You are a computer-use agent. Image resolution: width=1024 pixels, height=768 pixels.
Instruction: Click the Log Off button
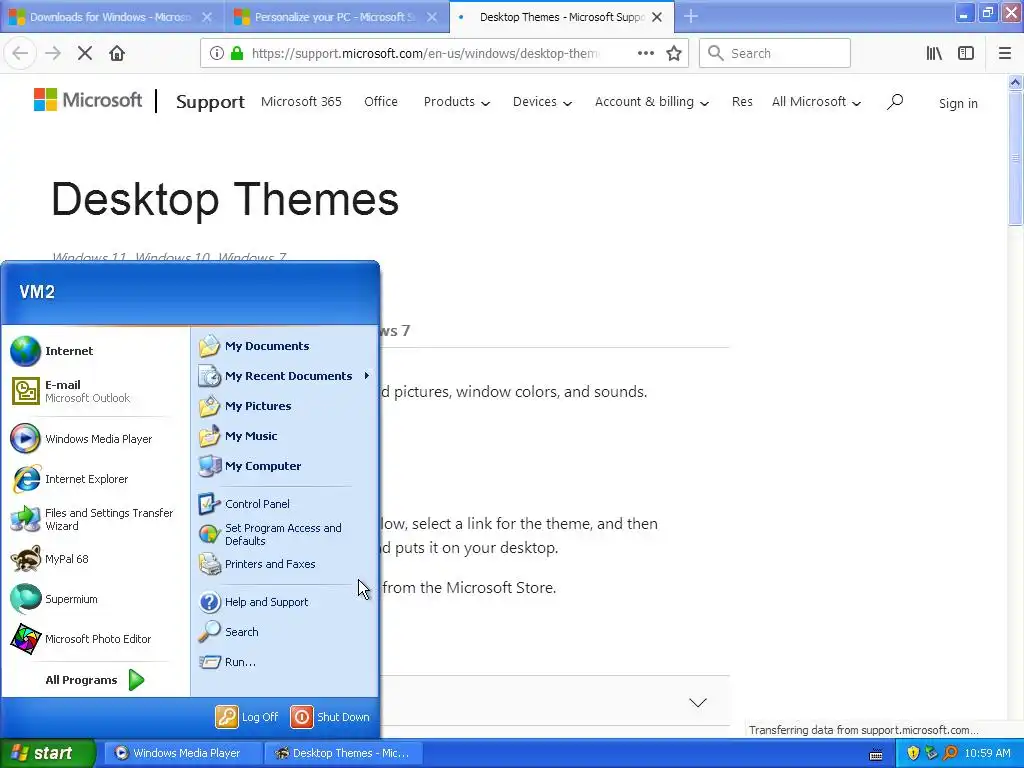248,716
